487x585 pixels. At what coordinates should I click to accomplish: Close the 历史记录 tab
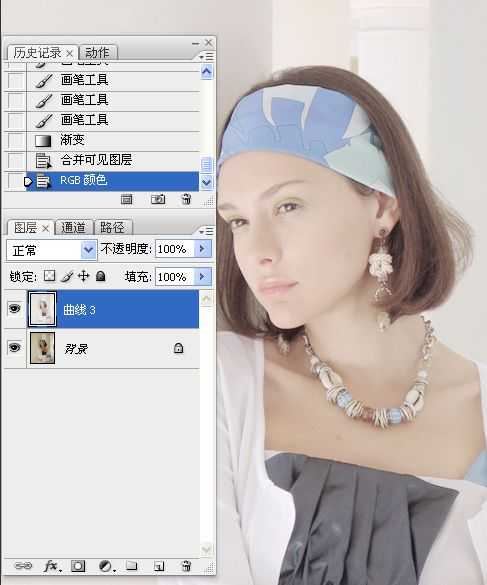[69, 54]
